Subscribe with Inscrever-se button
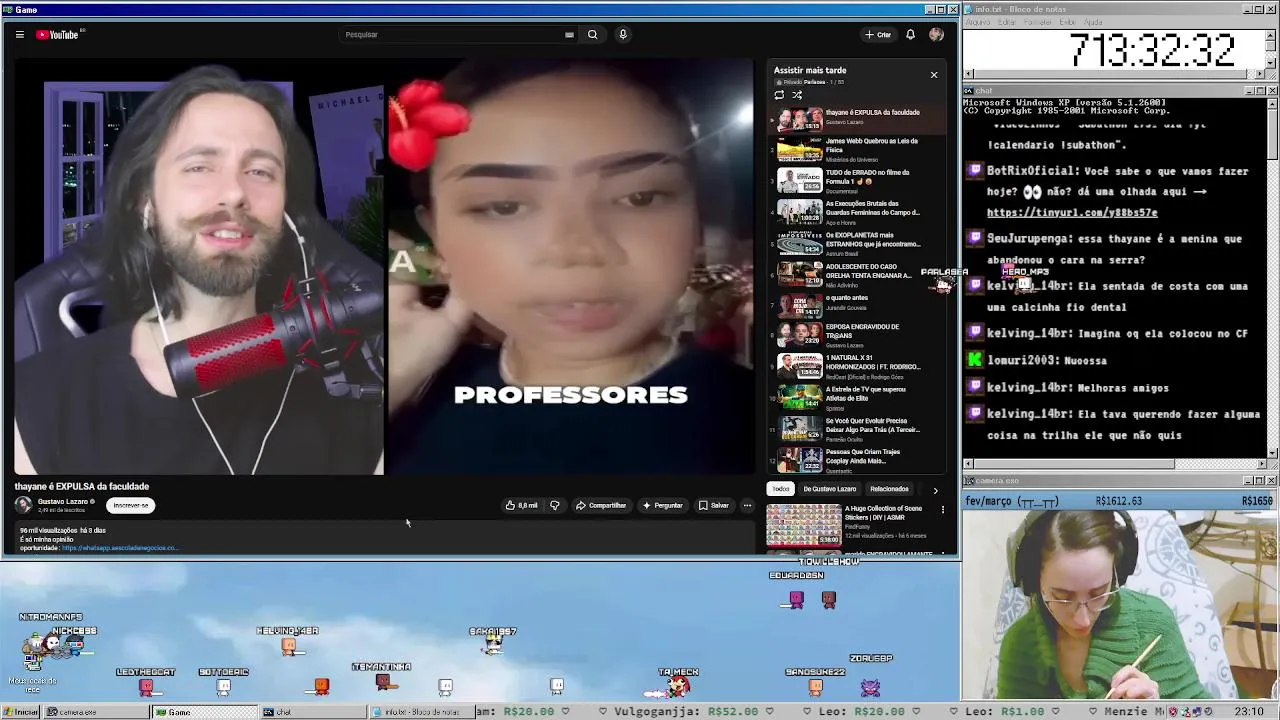The width and height of the screenshot is (1280, 720). [131, 505]
